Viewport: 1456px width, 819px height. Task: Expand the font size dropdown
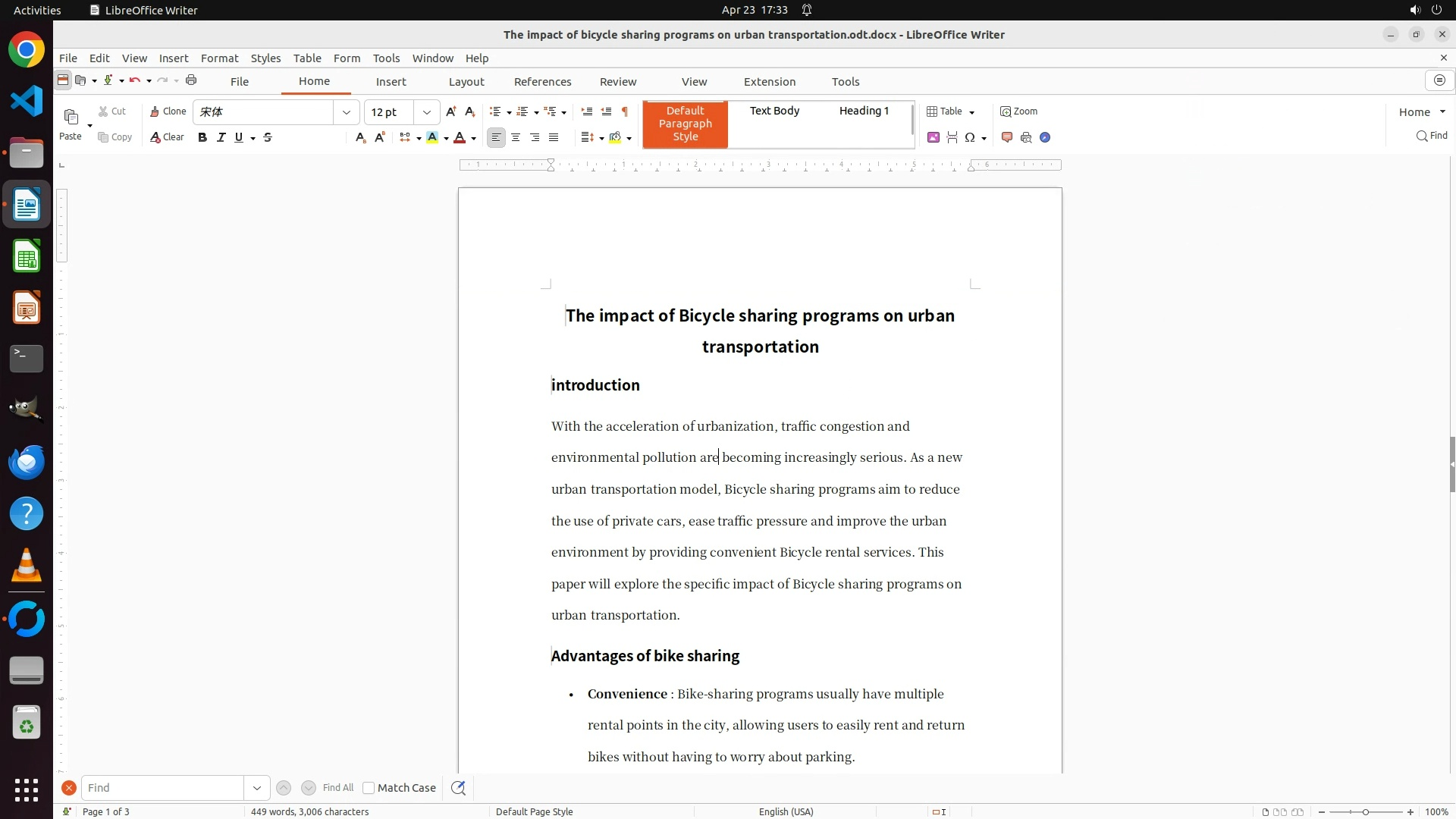pos(427,112)
